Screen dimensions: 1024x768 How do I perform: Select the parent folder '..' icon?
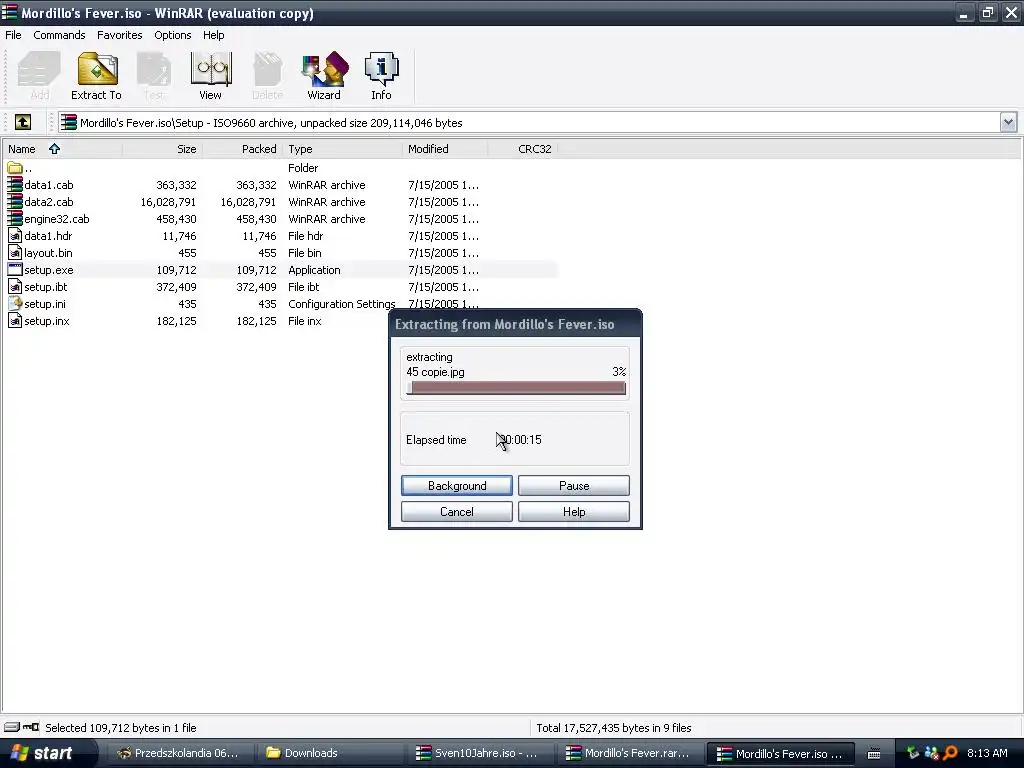coord(15,168)
